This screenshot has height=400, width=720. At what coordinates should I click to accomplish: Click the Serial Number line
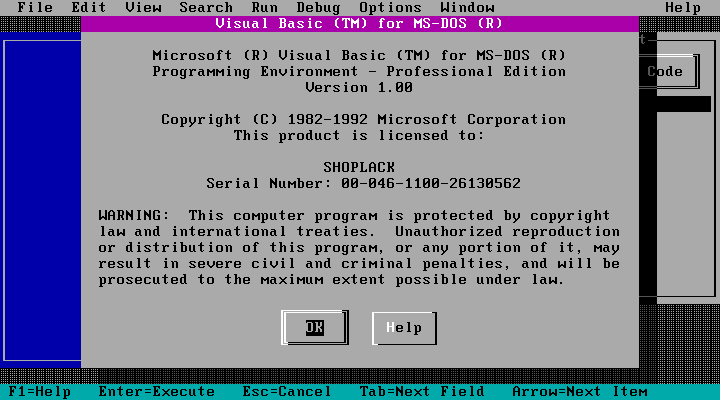click(363, 183)
